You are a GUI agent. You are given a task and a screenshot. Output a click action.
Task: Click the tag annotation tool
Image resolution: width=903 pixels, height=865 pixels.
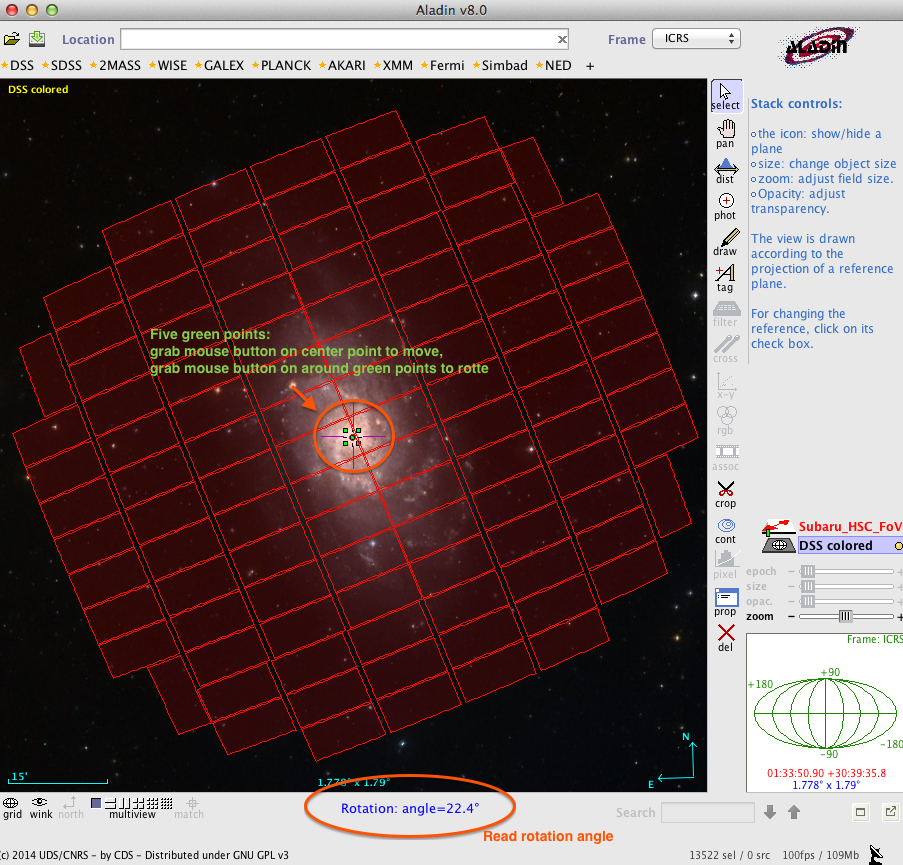[x=725, y=278]
